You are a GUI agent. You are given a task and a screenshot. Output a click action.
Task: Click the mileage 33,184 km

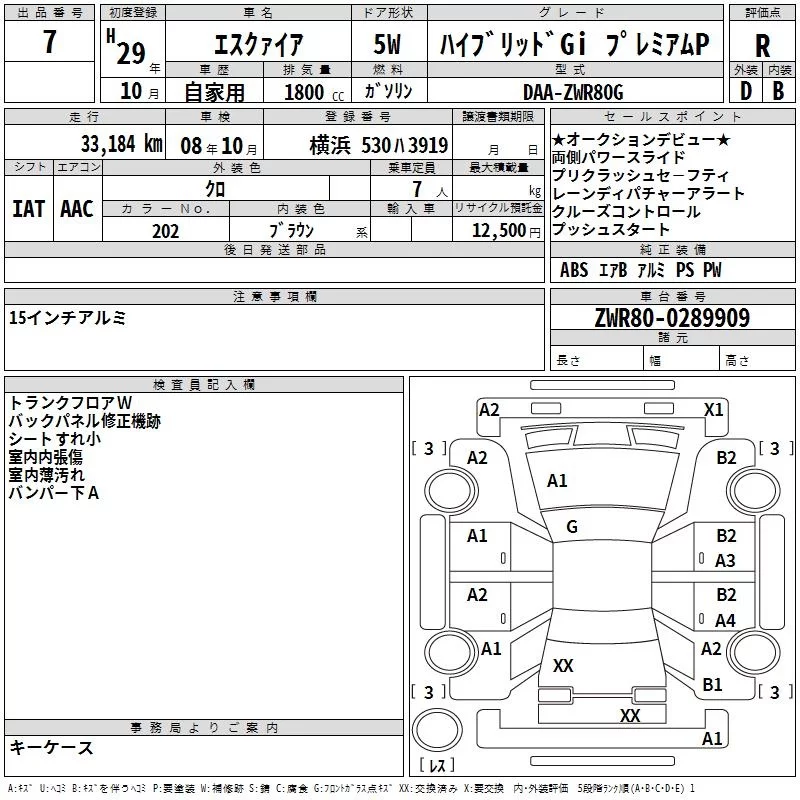tap(121, 144)
